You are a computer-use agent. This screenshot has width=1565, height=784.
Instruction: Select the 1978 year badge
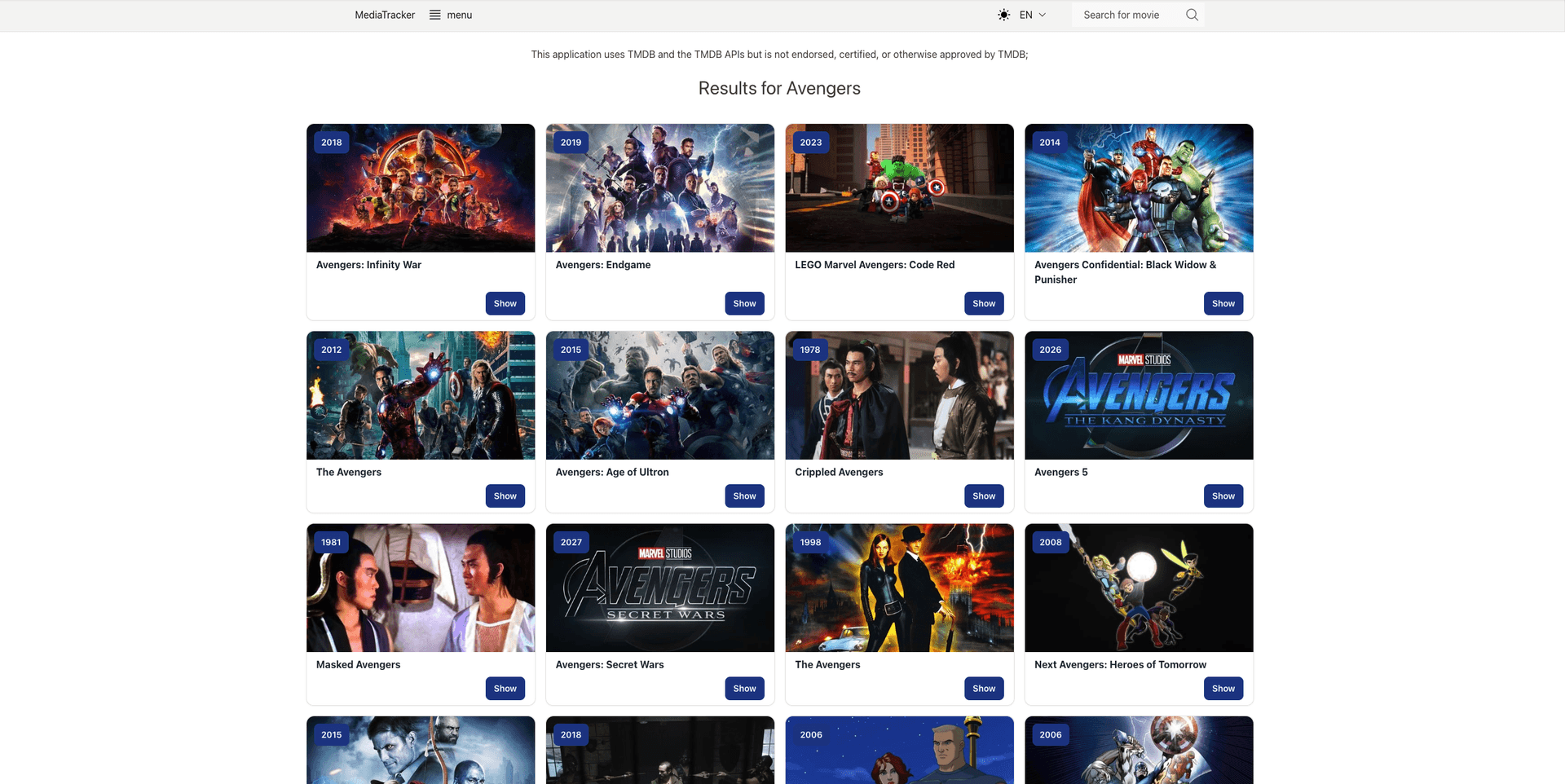coord(810,350)
